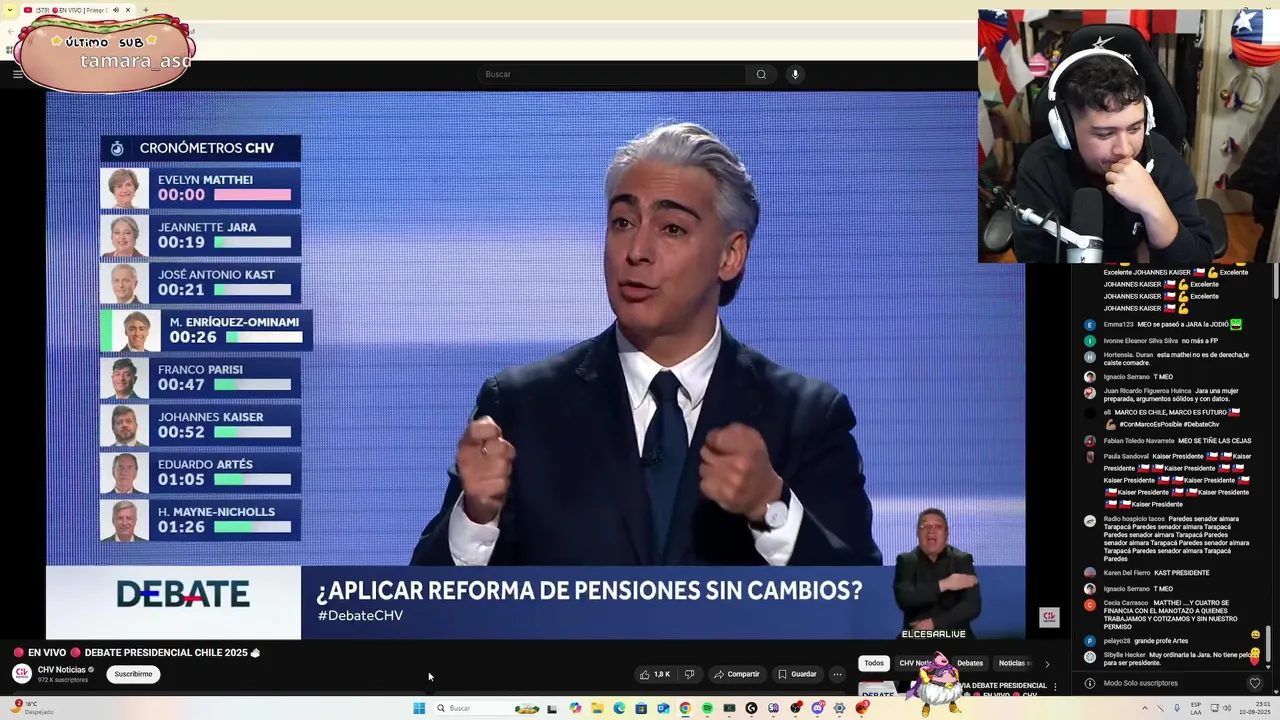The height and width of the screenshot is (720, 1280).
Task: Click chat author Paula Sandoval
Action: (1126, 457)
